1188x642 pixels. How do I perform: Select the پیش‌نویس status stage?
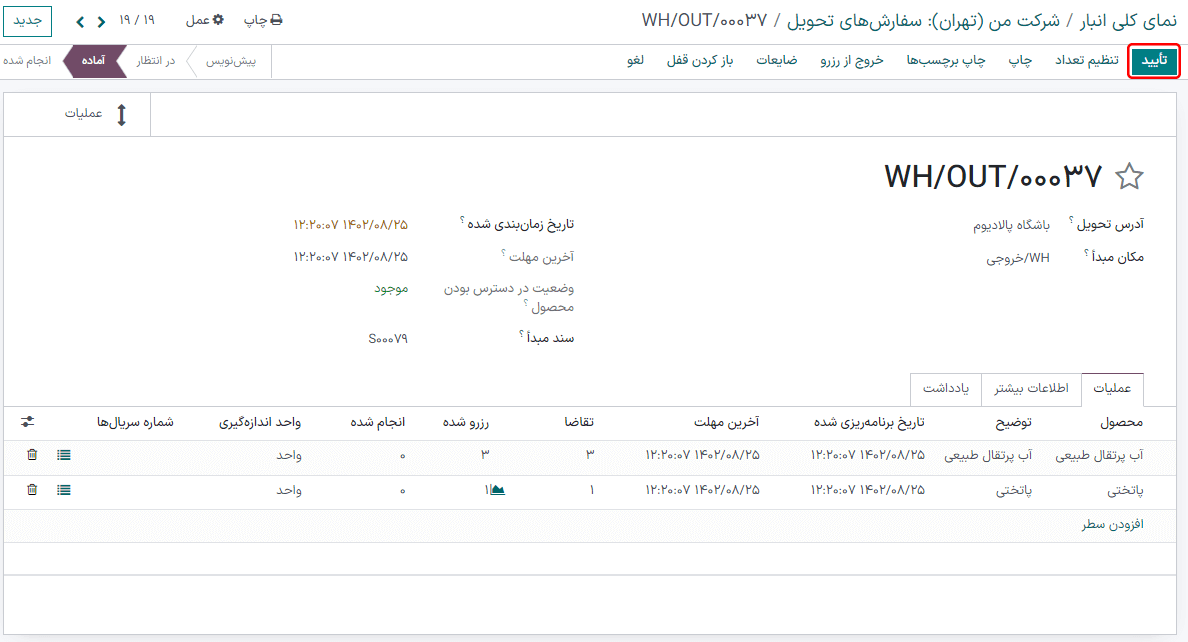[230, 61]
